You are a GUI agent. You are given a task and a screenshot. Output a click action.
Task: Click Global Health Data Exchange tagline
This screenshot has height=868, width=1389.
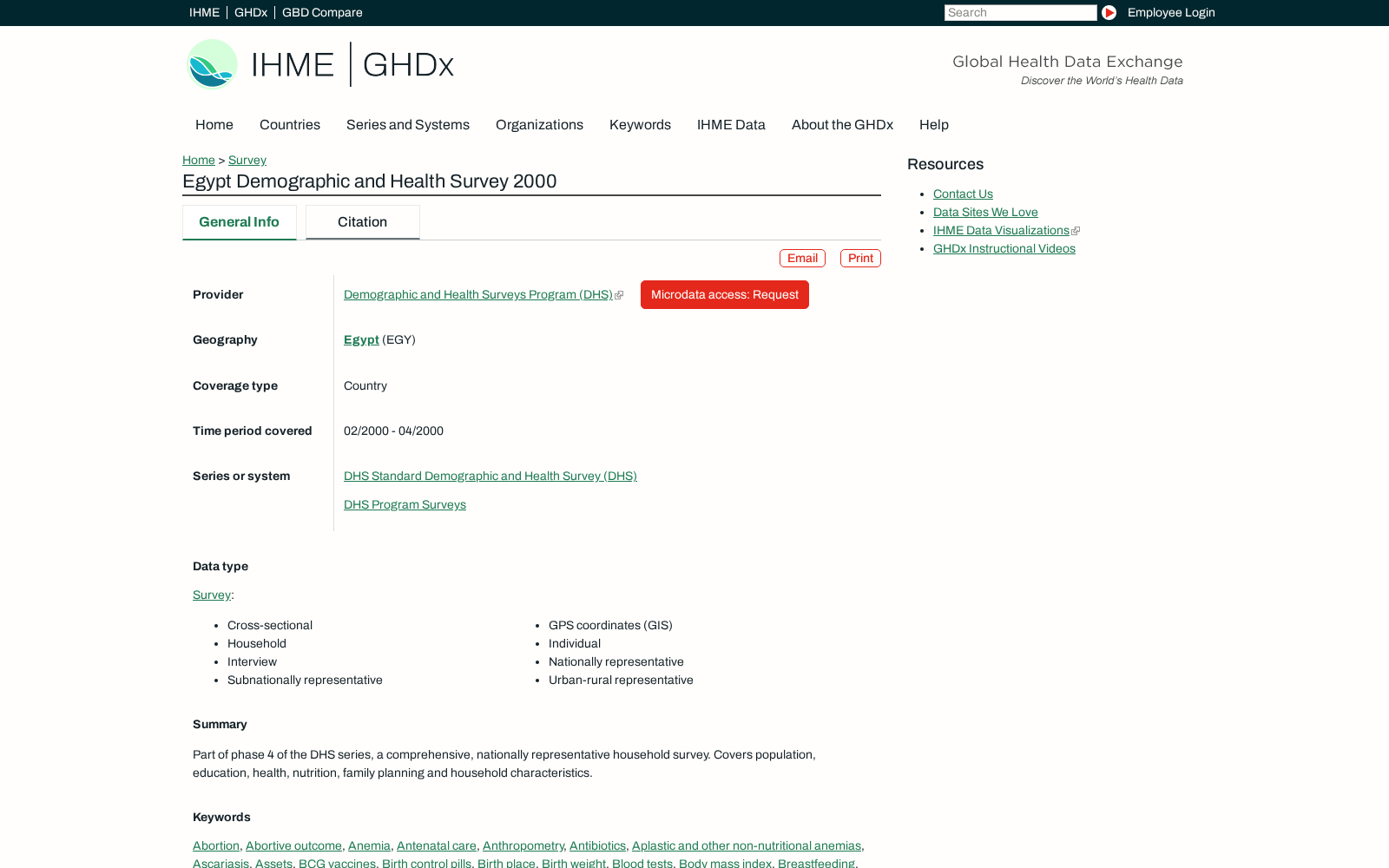[x=1068, y=62]
